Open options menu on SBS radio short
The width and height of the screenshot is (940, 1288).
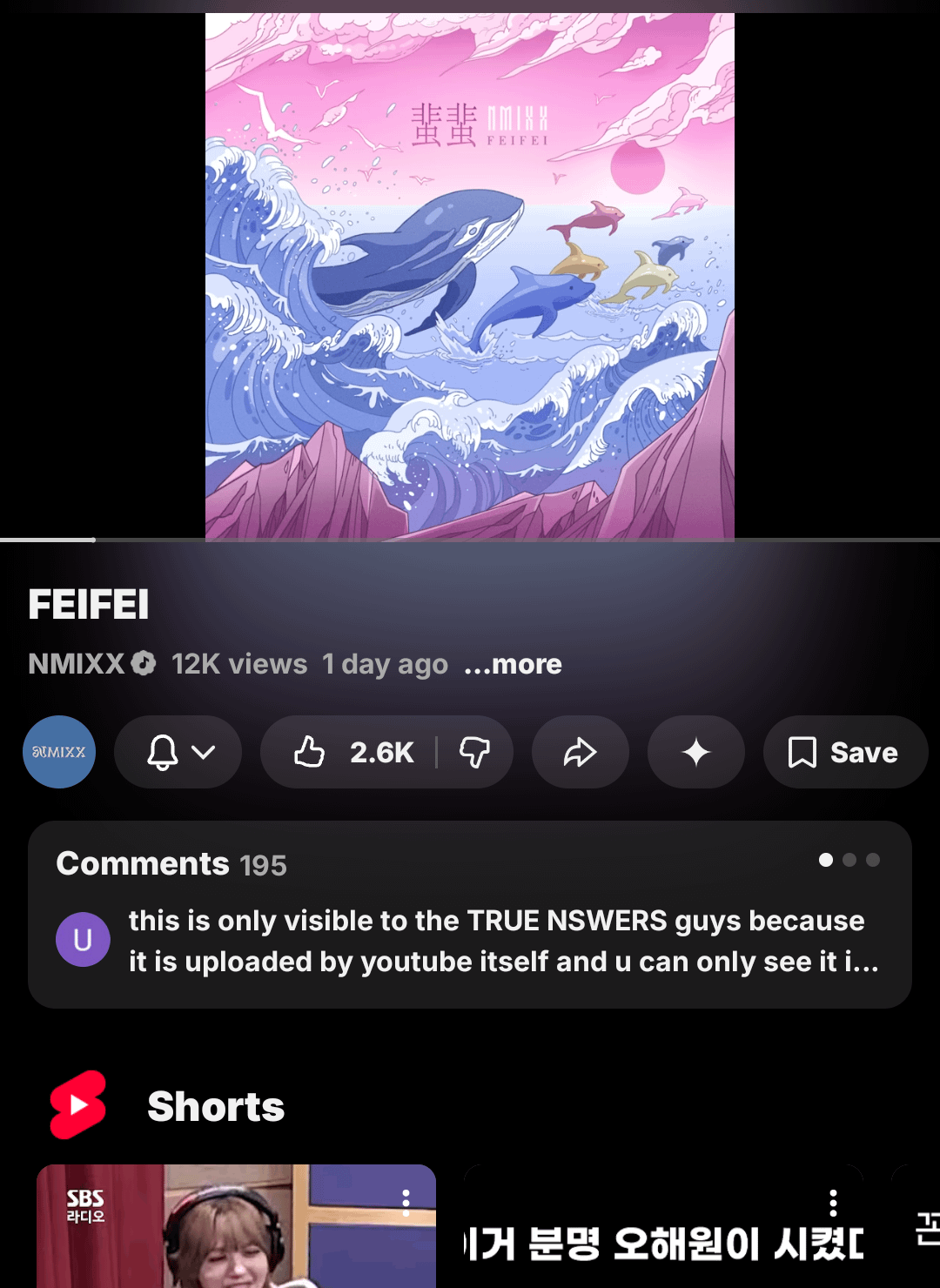pos(406,1203)
